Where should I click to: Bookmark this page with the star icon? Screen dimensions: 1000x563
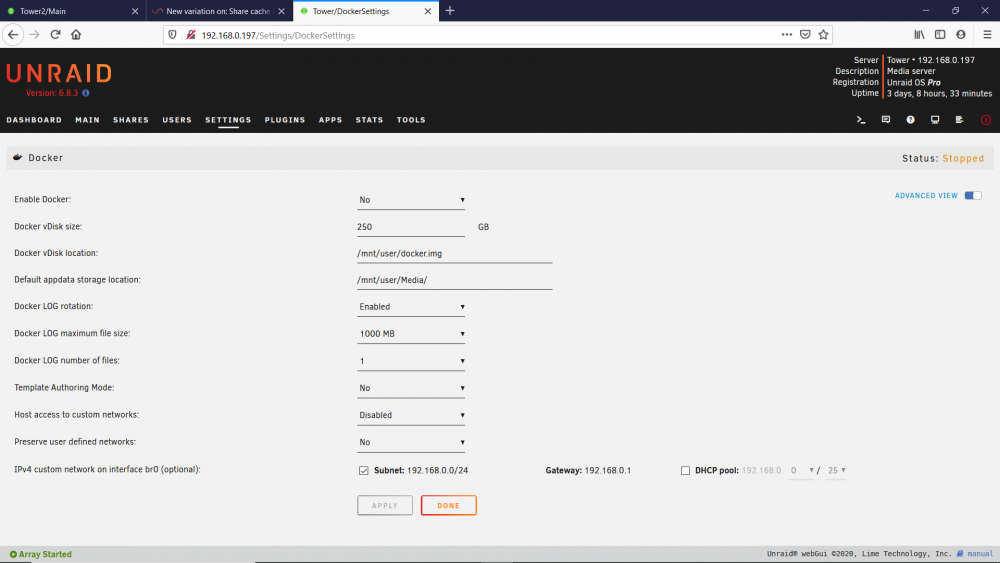(823, 34)
